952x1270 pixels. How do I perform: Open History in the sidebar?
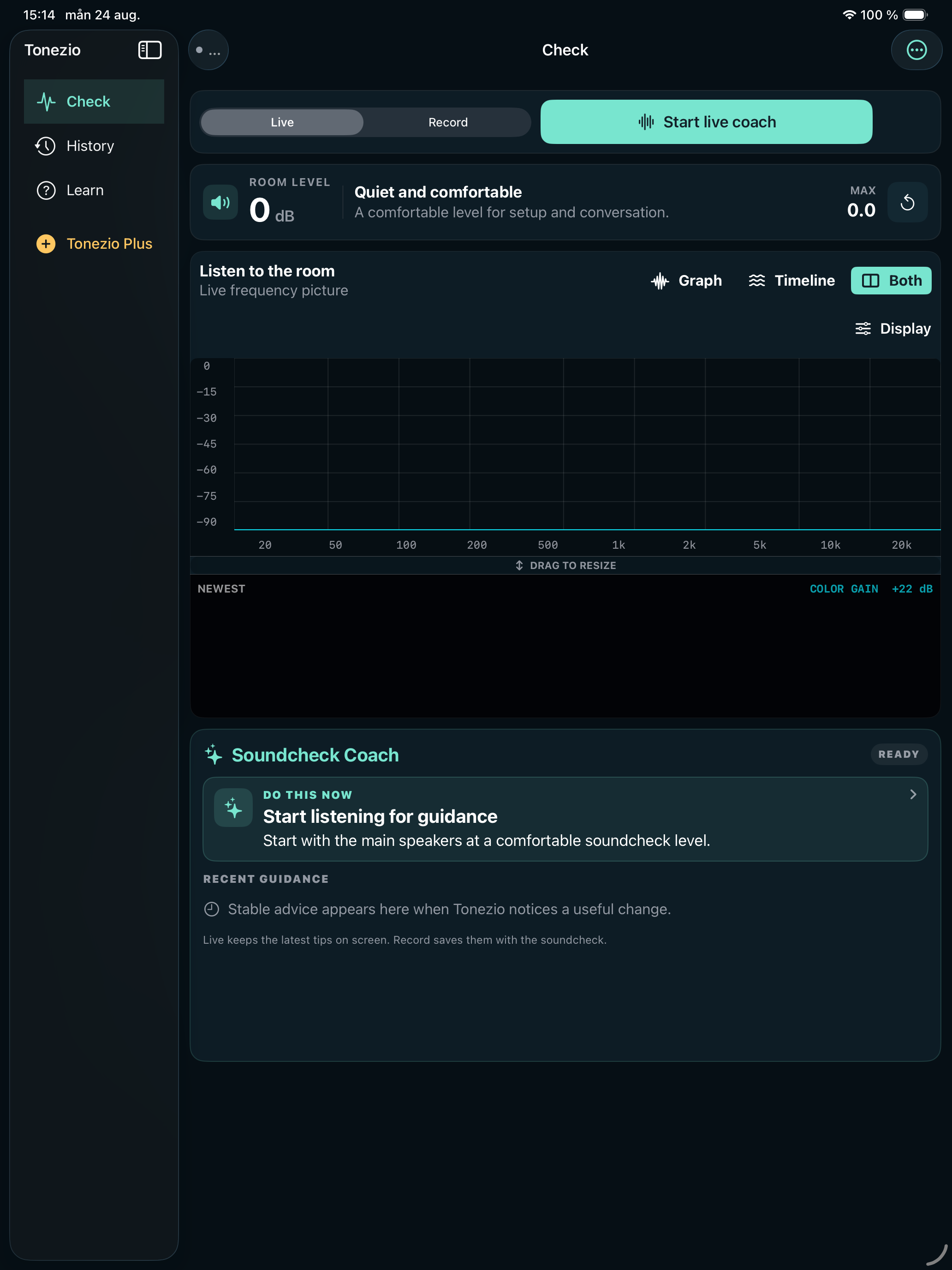(x=94, y=146)
